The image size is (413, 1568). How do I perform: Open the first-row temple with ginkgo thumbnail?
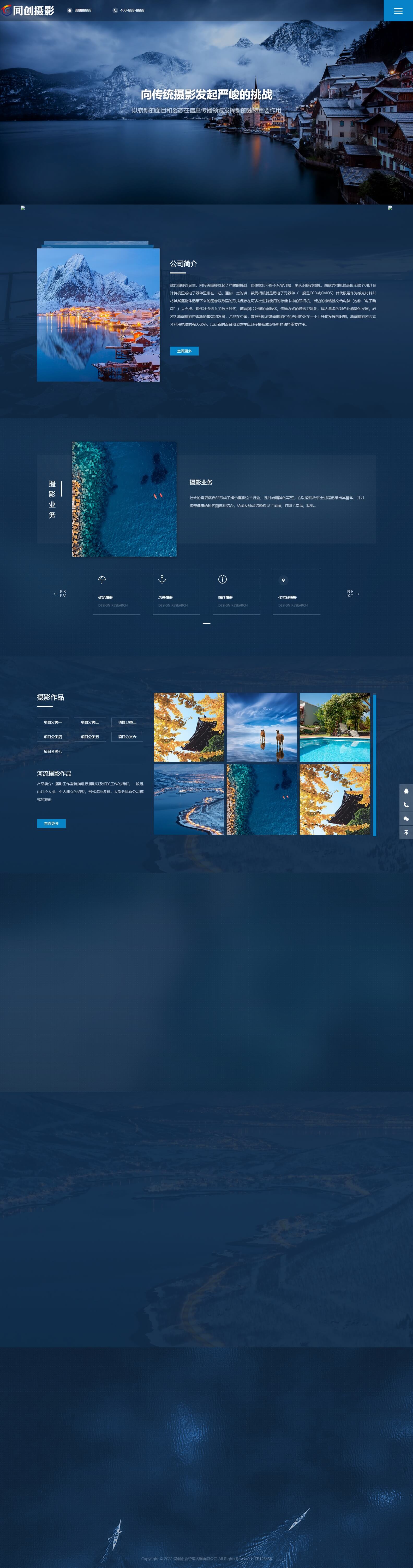point(189,727)
